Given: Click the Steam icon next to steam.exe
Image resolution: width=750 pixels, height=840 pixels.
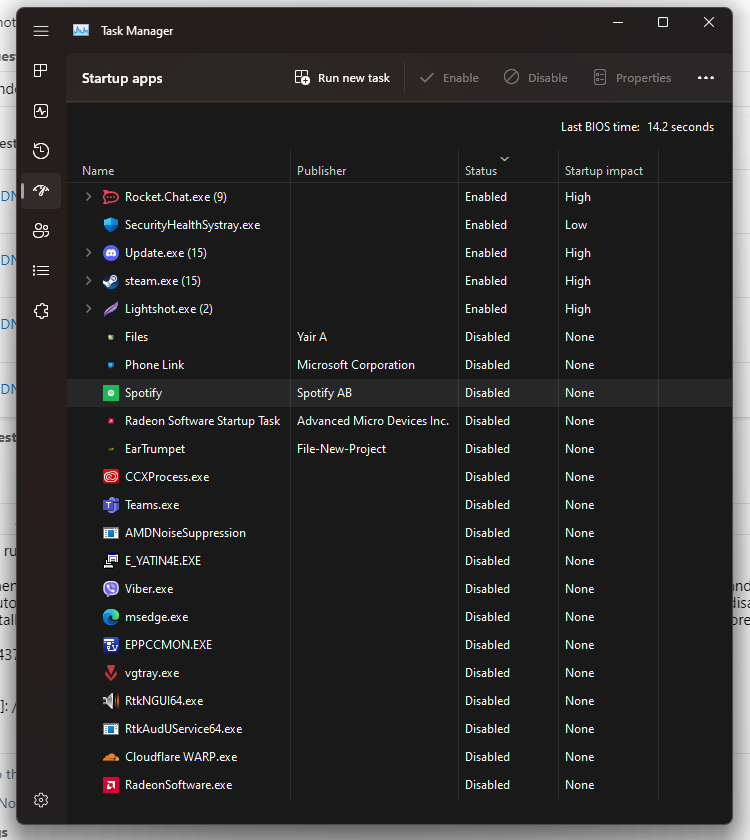Looking at the screenshot, I should tap(110, 281).
